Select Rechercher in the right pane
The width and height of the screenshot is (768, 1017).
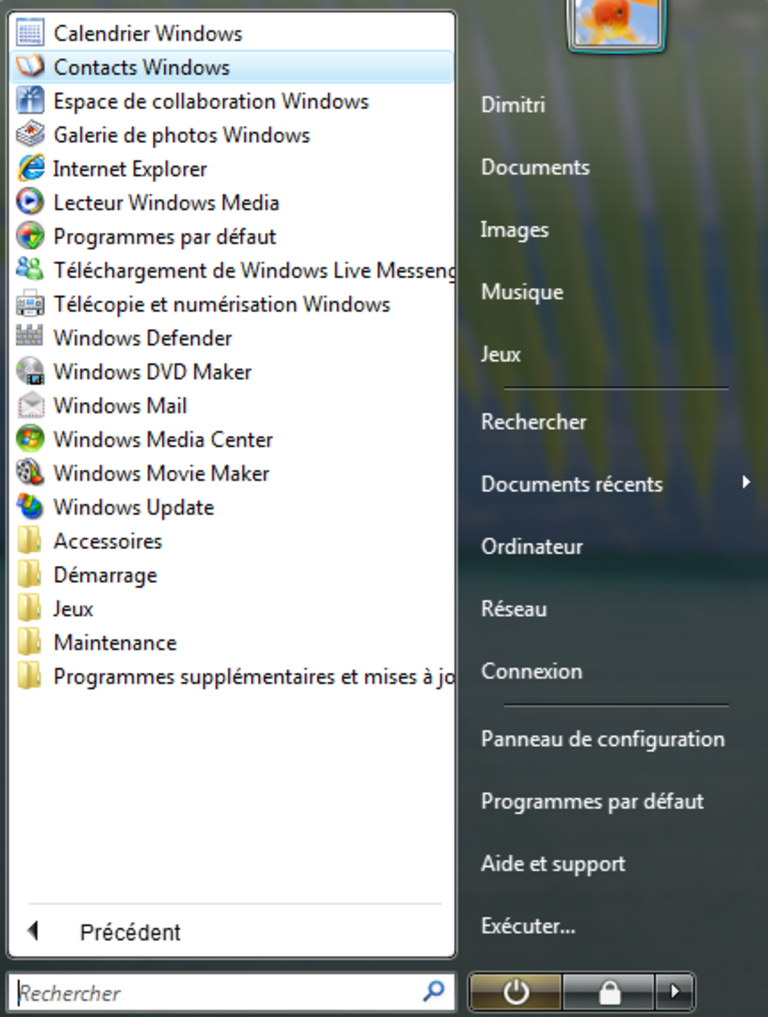click(x=534, y=422)
